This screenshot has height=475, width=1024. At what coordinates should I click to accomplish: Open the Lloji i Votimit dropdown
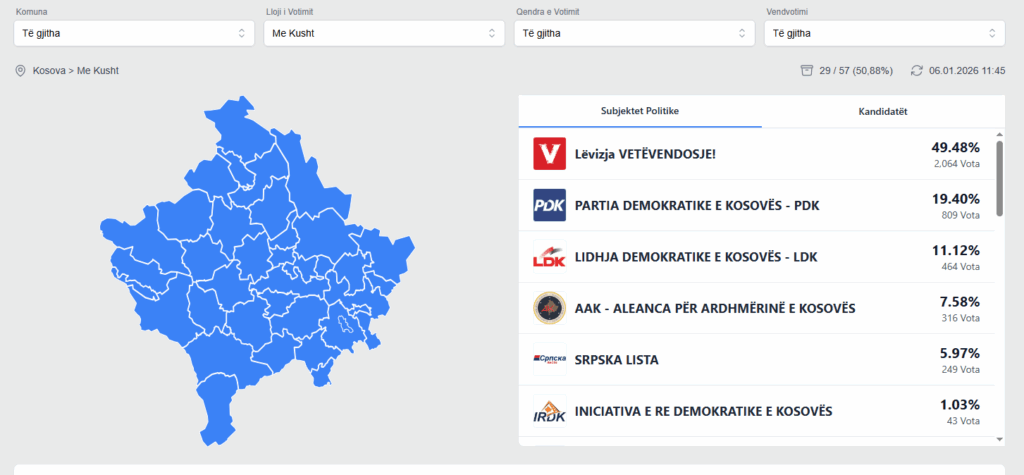coord(384,33)
